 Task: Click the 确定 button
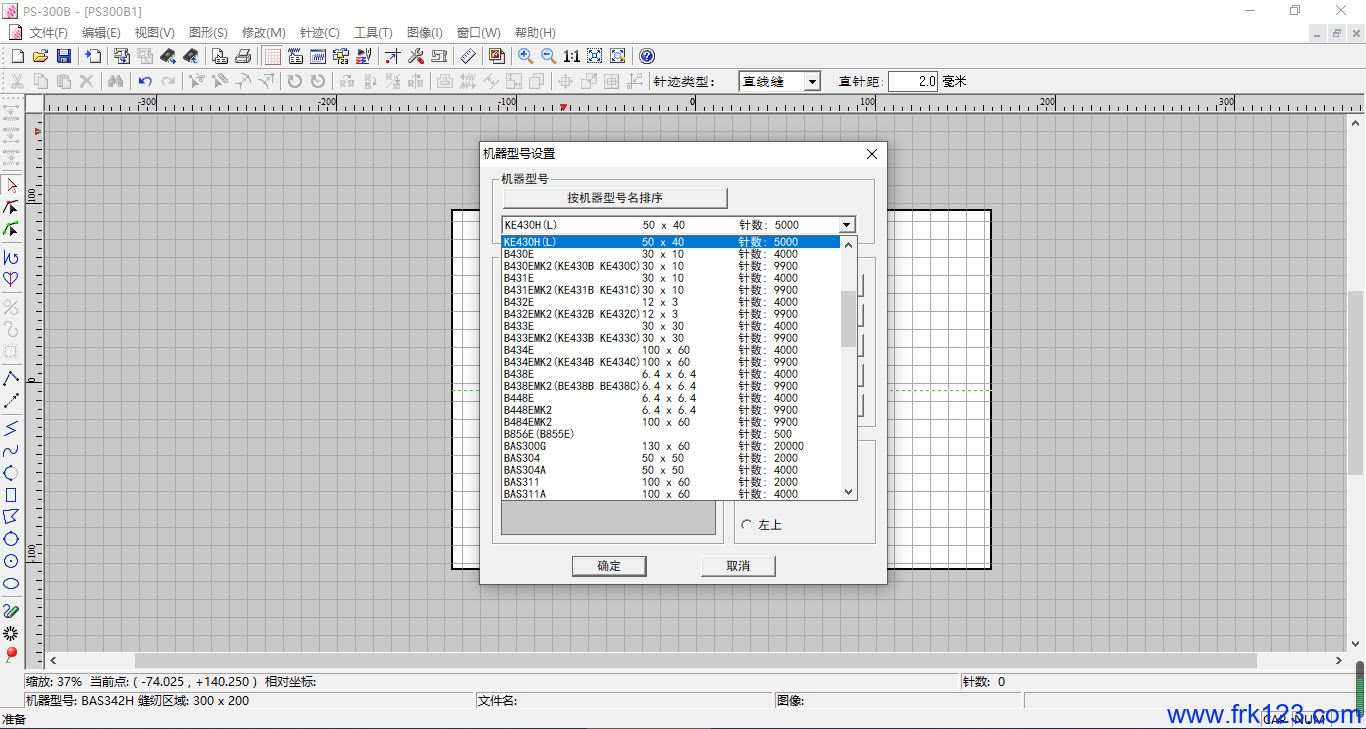[x=609, y=566]
